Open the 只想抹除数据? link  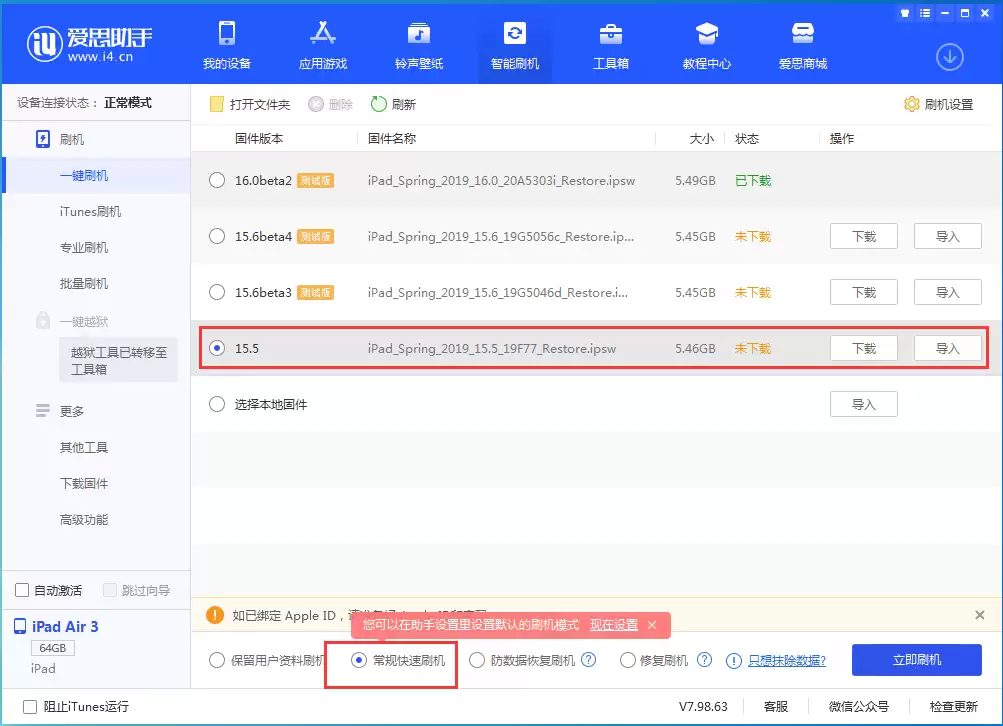pos(787,661)
